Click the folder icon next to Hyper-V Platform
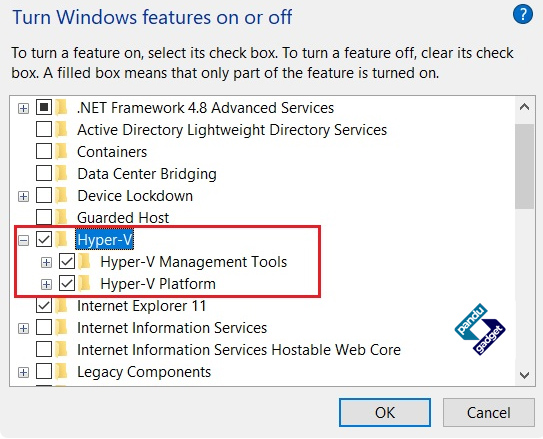Screen dimensions: 543x439 point(84,284)
